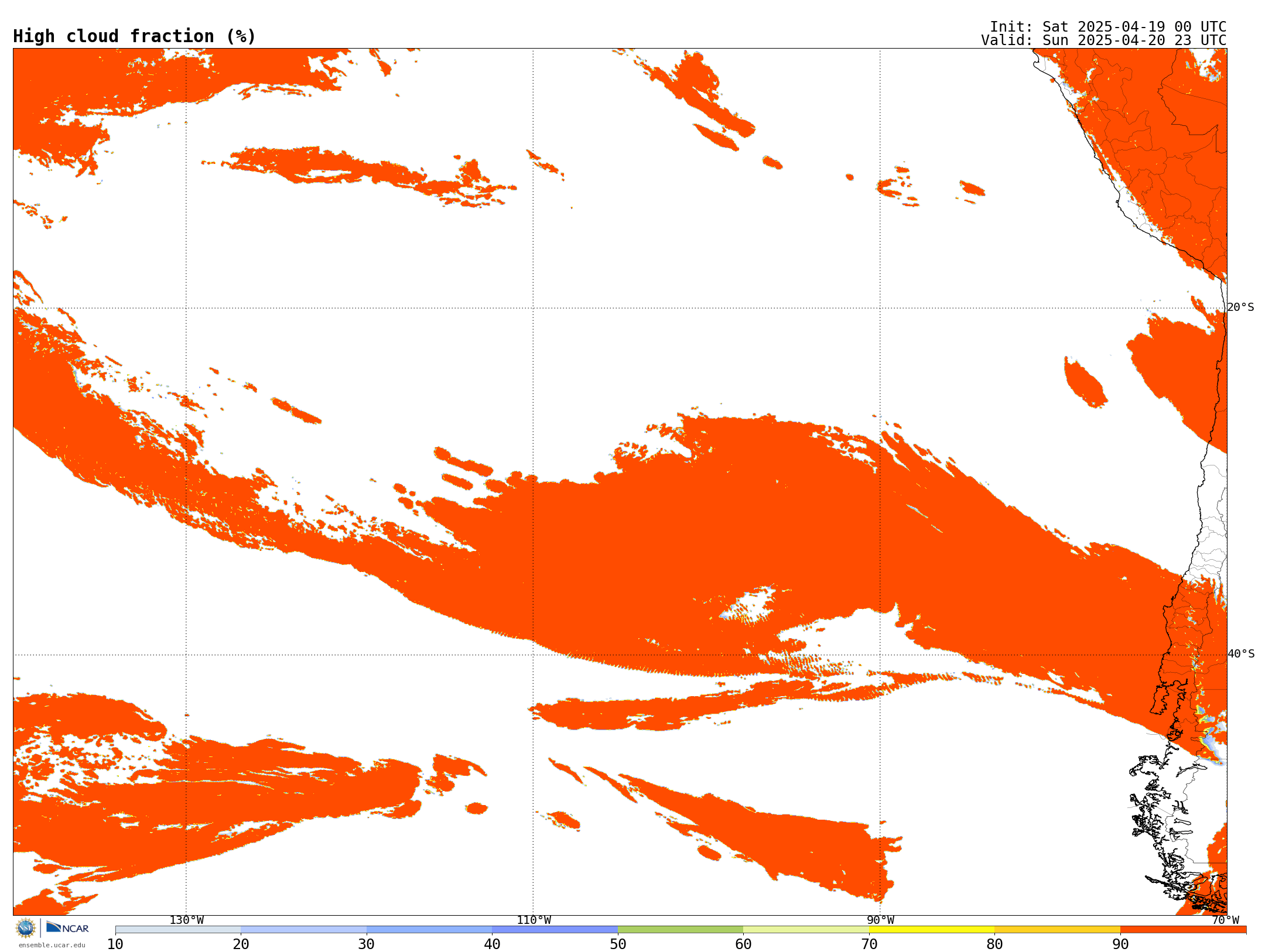
Task: Click the NSF logo icon
Action: (26, 927)
